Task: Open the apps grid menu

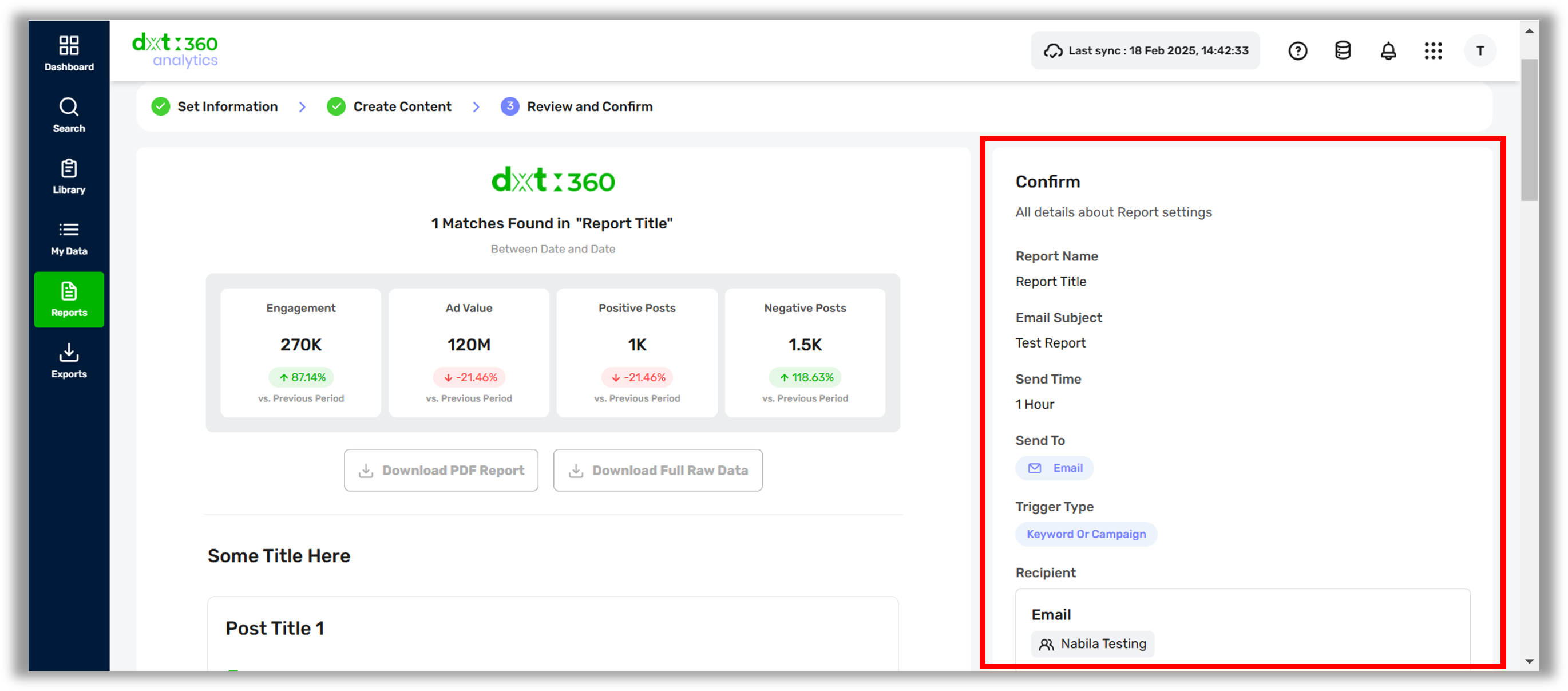Action: (1433, 50)
